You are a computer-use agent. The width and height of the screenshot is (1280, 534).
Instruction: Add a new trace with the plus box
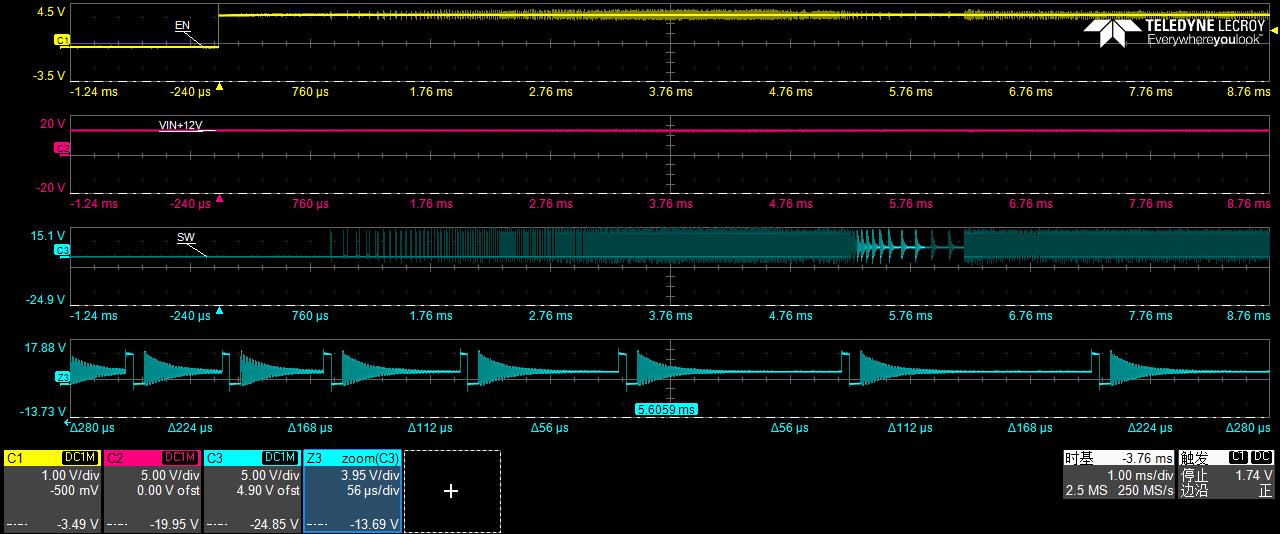[x=451, y=491]
